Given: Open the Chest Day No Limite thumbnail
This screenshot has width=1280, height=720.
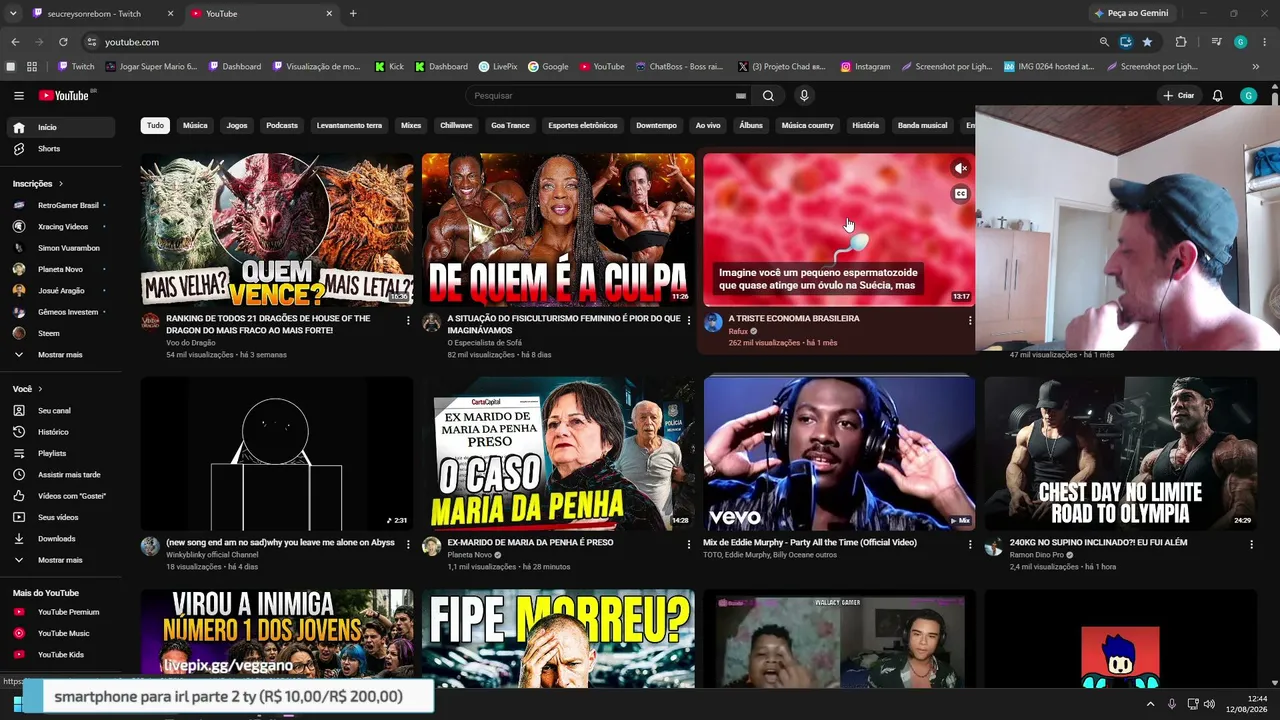Looking at the screenshot, I should click(1120, 453).
